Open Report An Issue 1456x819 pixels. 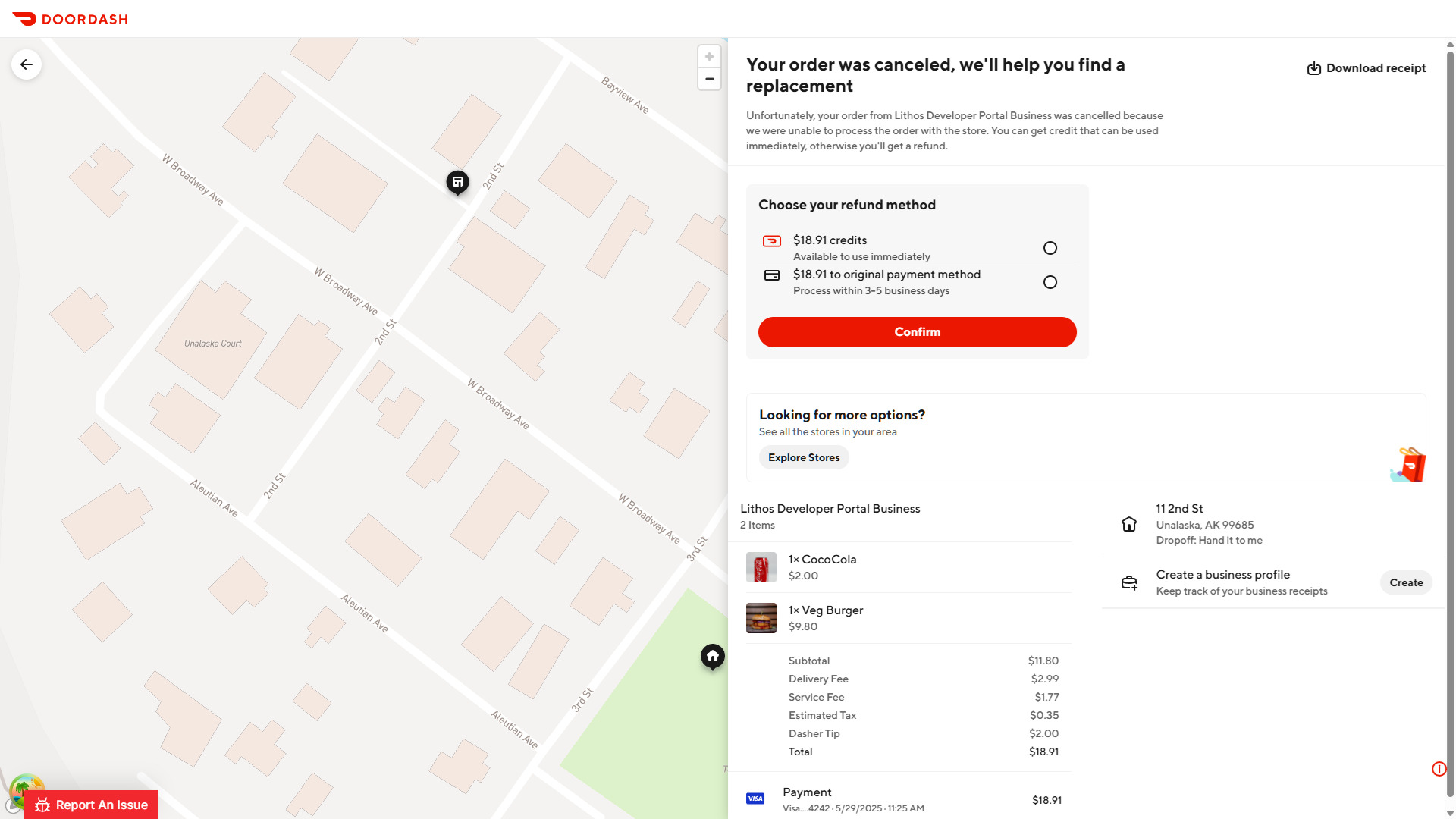pos(91,805)
